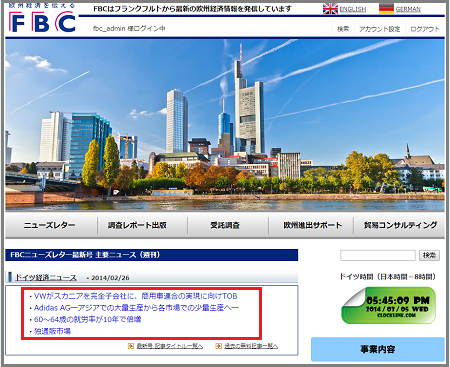
Task: Open the 60〜64歳の就労率 news article
Action: point(88,319)
